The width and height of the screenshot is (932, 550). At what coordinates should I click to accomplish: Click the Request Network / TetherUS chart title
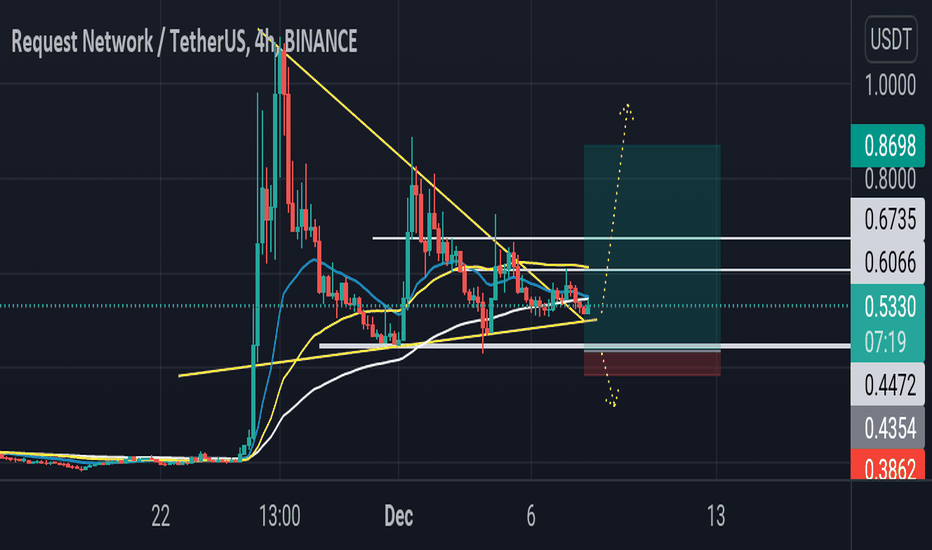point(184,42)
